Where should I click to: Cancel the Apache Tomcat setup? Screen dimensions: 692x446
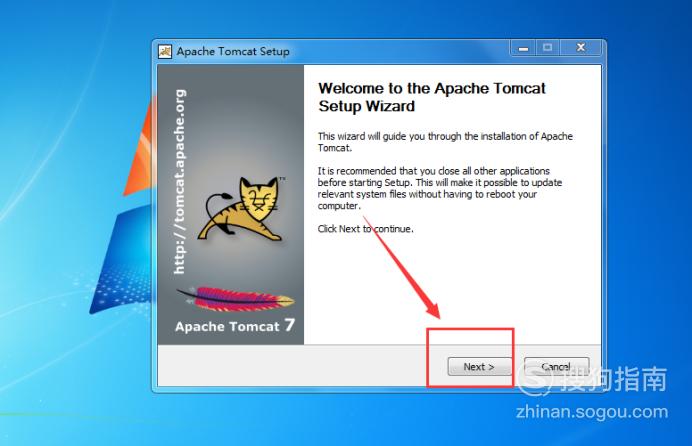tap(557, 367)
